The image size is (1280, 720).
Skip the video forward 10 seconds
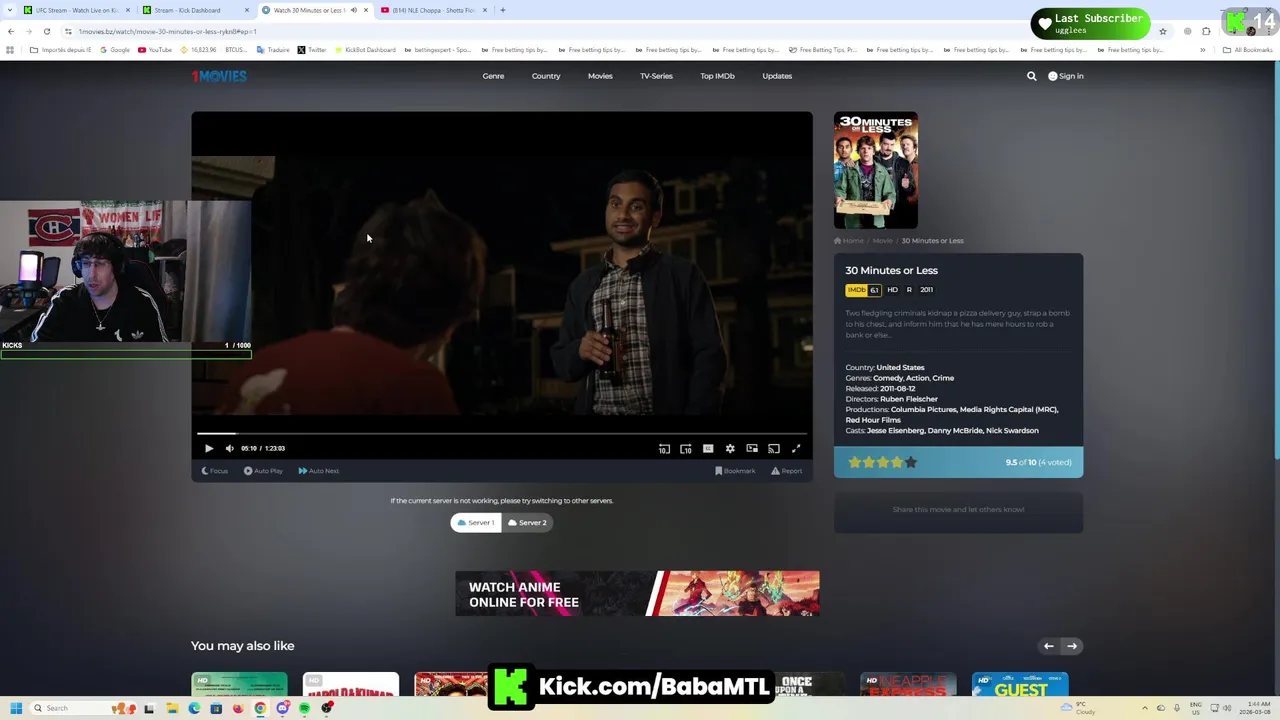pos(686,449)
